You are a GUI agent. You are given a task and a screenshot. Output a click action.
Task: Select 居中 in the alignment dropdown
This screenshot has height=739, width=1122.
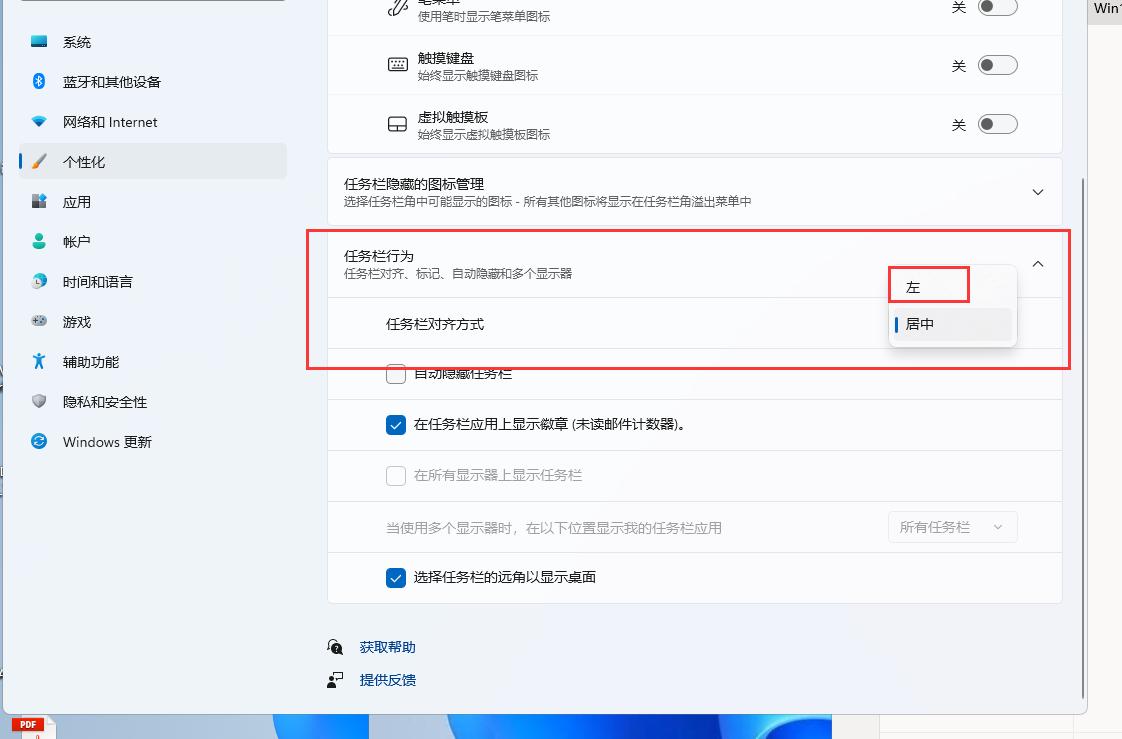pyautogui.click(x=952, y=324)
